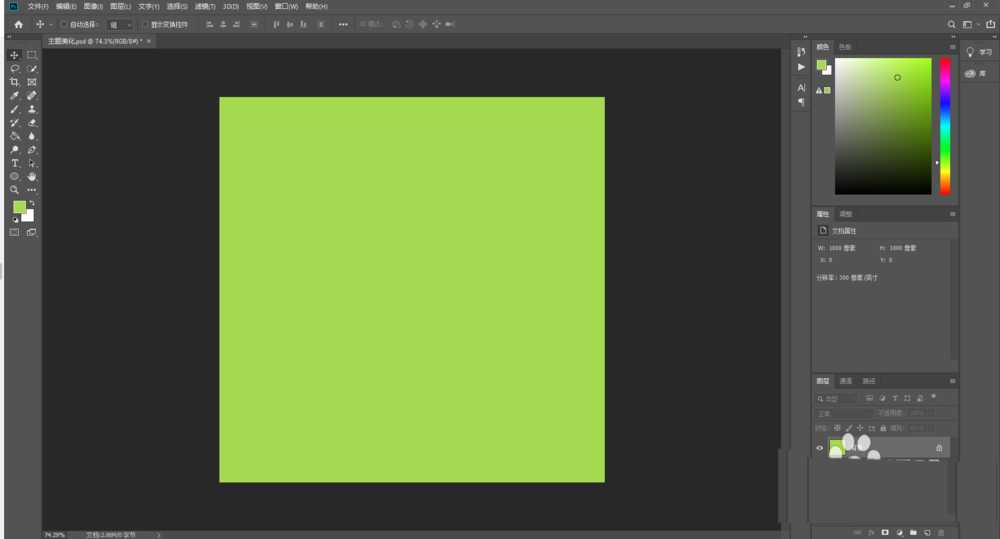Open the 学习 panel button
The width and height of the screenshot is (1000, 539).
point(979,52)
